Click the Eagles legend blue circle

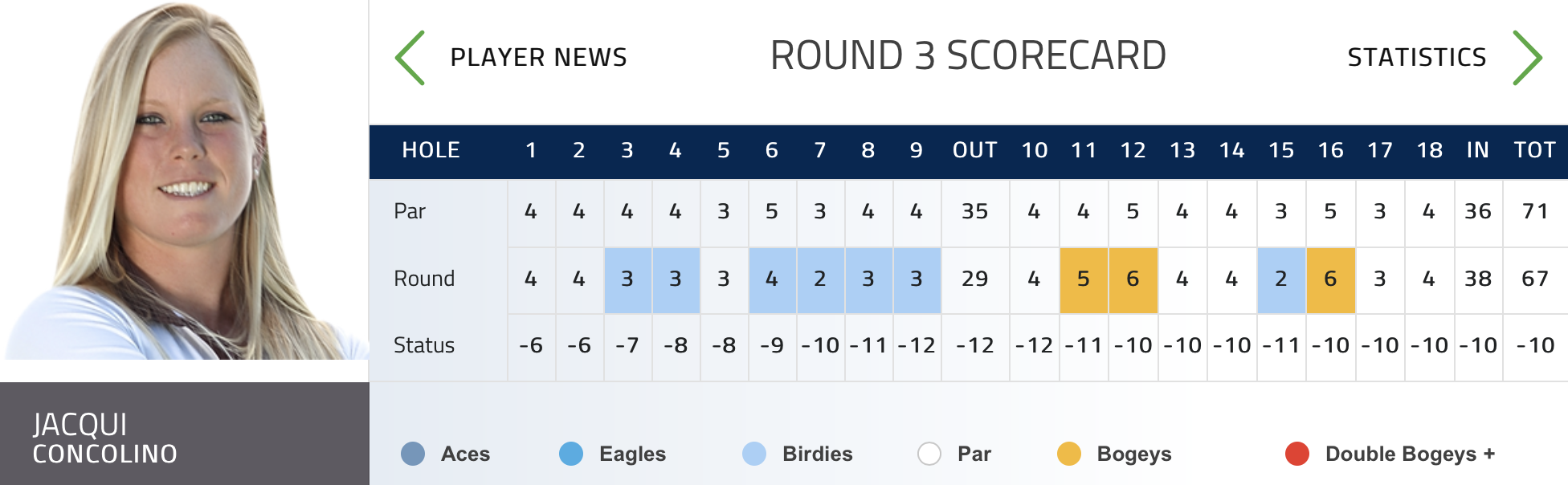point(571,454)
